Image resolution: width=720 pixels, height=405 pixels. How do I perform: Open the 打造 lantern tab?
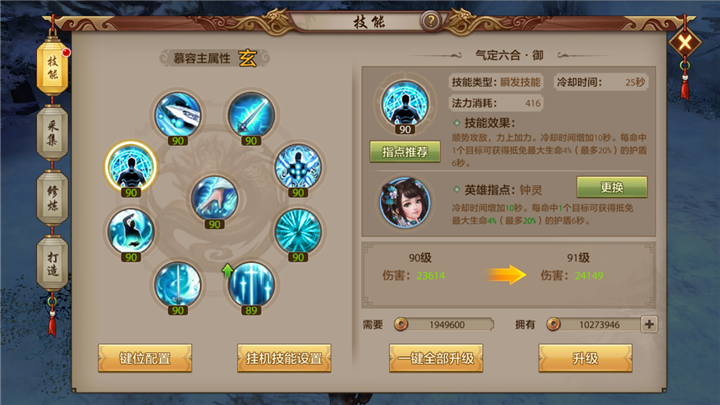pyautogui.click(x=52, y=263)
